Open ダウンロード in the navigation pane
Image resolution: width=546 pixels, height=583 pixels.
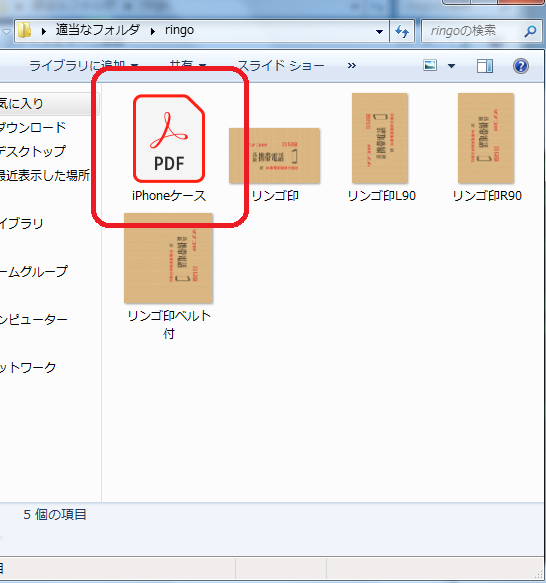pyautogui.click(x=33, y=127)
